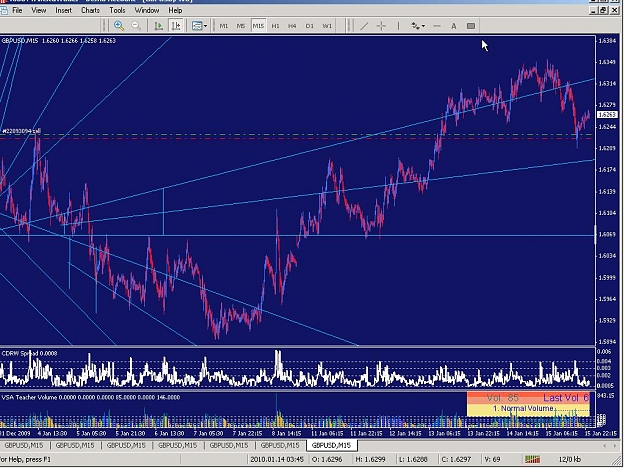The width and height of the screenshot is (625, 469).
Task: Switch to H4 timeframe
Action: point(292,26)
